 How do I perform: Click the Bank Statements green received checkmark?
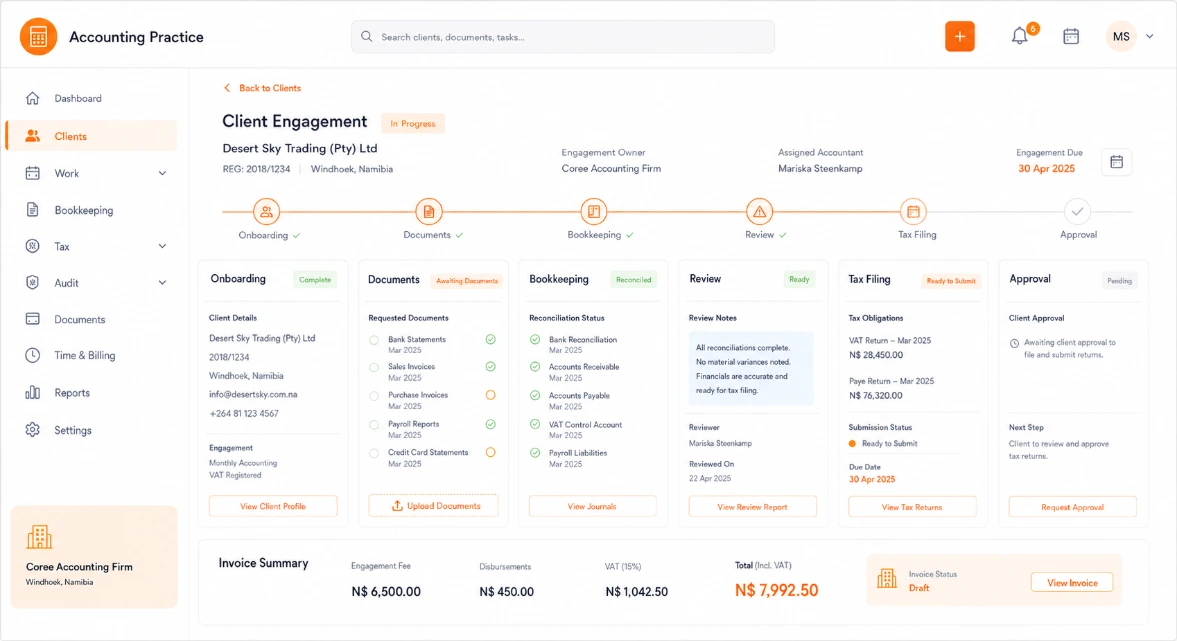click(x=490, y=339)
